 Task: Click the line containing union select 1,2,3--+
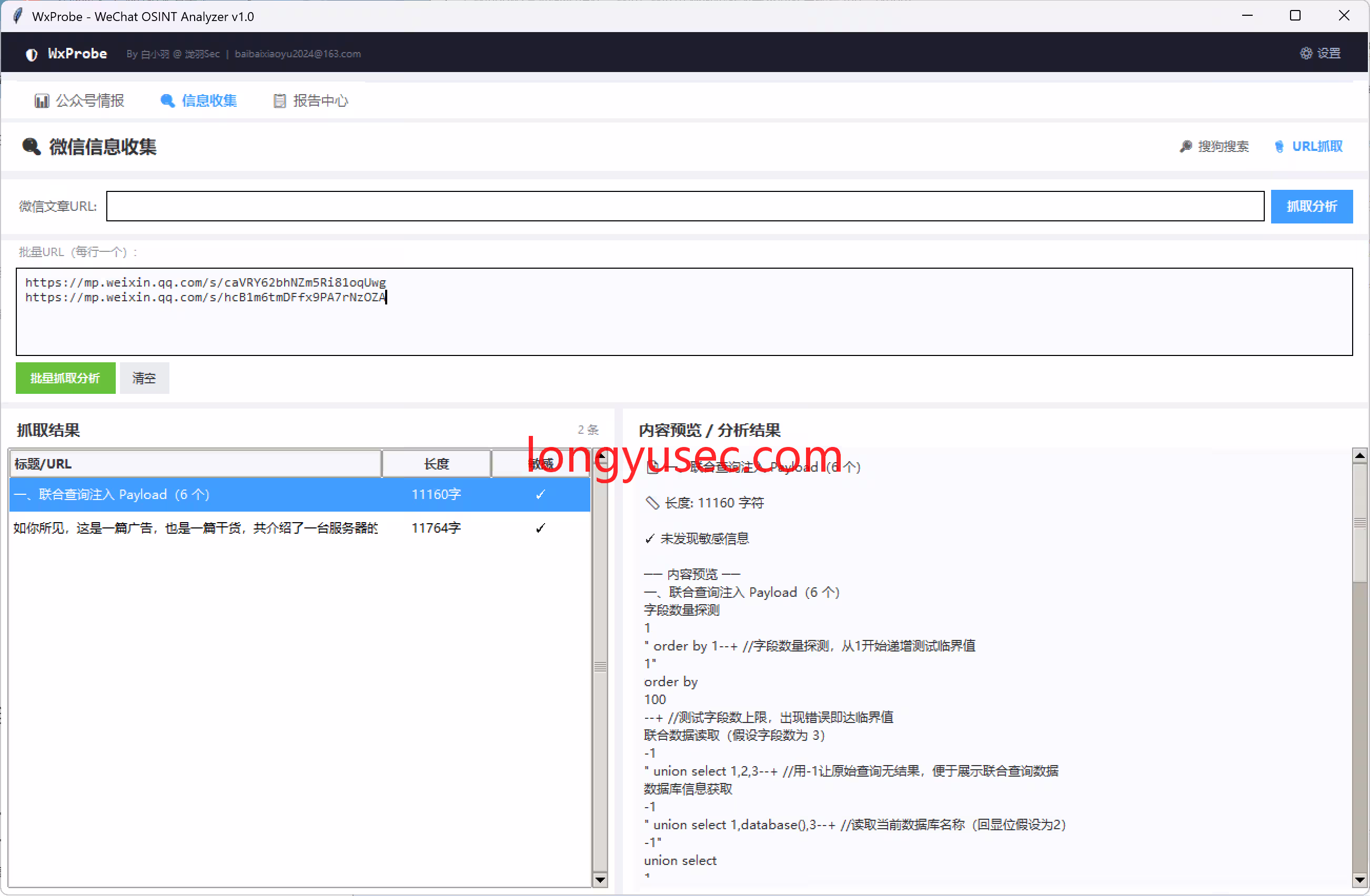click(851, 771)
